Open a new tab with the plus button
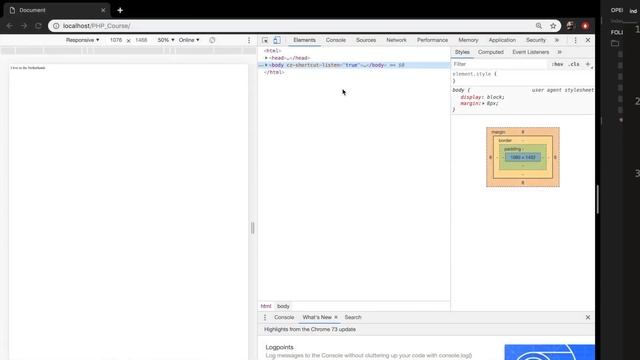Viewport: 640px width, 360px height. (120, 10)
